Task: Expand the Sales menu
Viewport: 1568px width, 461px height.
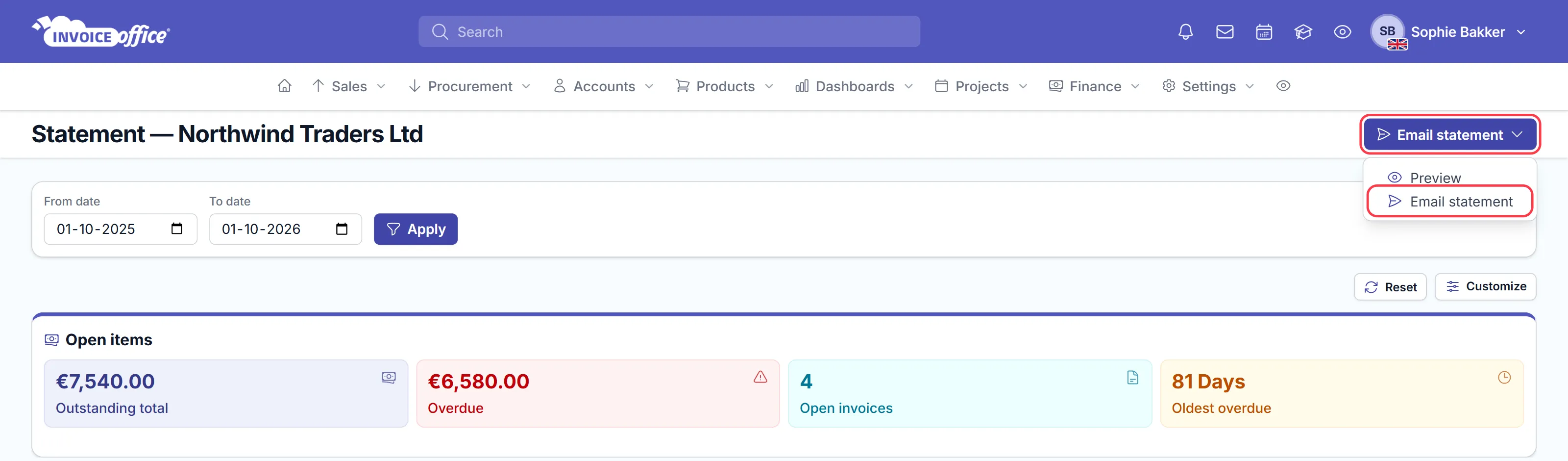Action: (349, 86)
